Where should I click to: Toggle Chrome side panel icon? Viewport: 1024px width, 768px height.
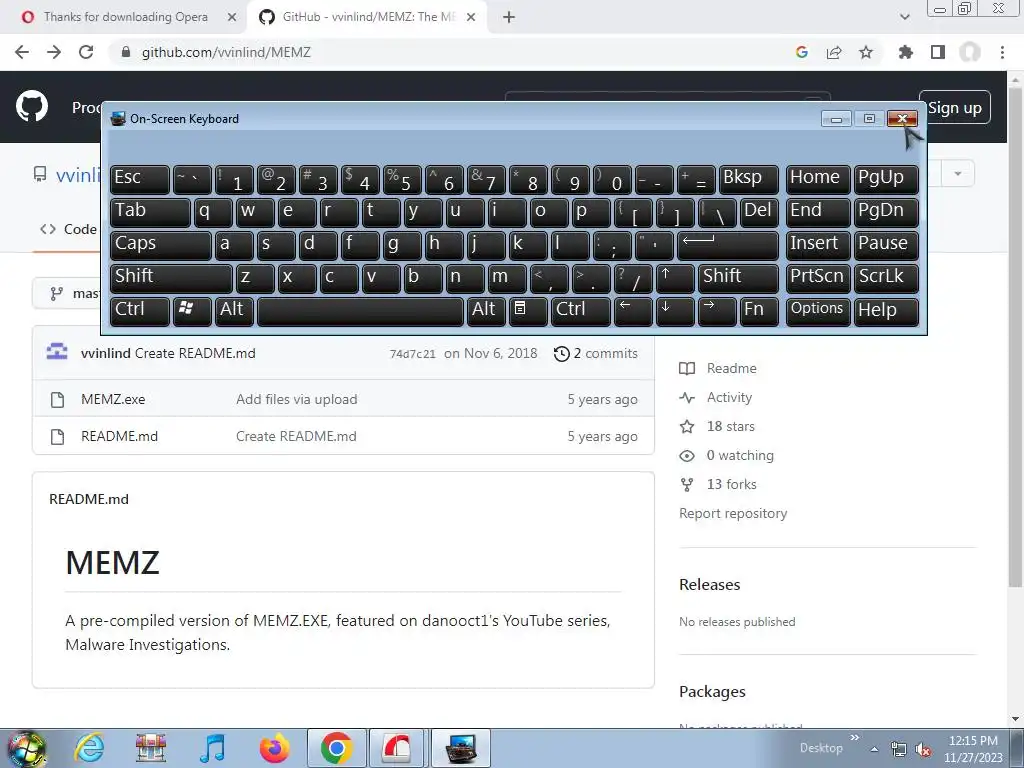coord(938,52)
